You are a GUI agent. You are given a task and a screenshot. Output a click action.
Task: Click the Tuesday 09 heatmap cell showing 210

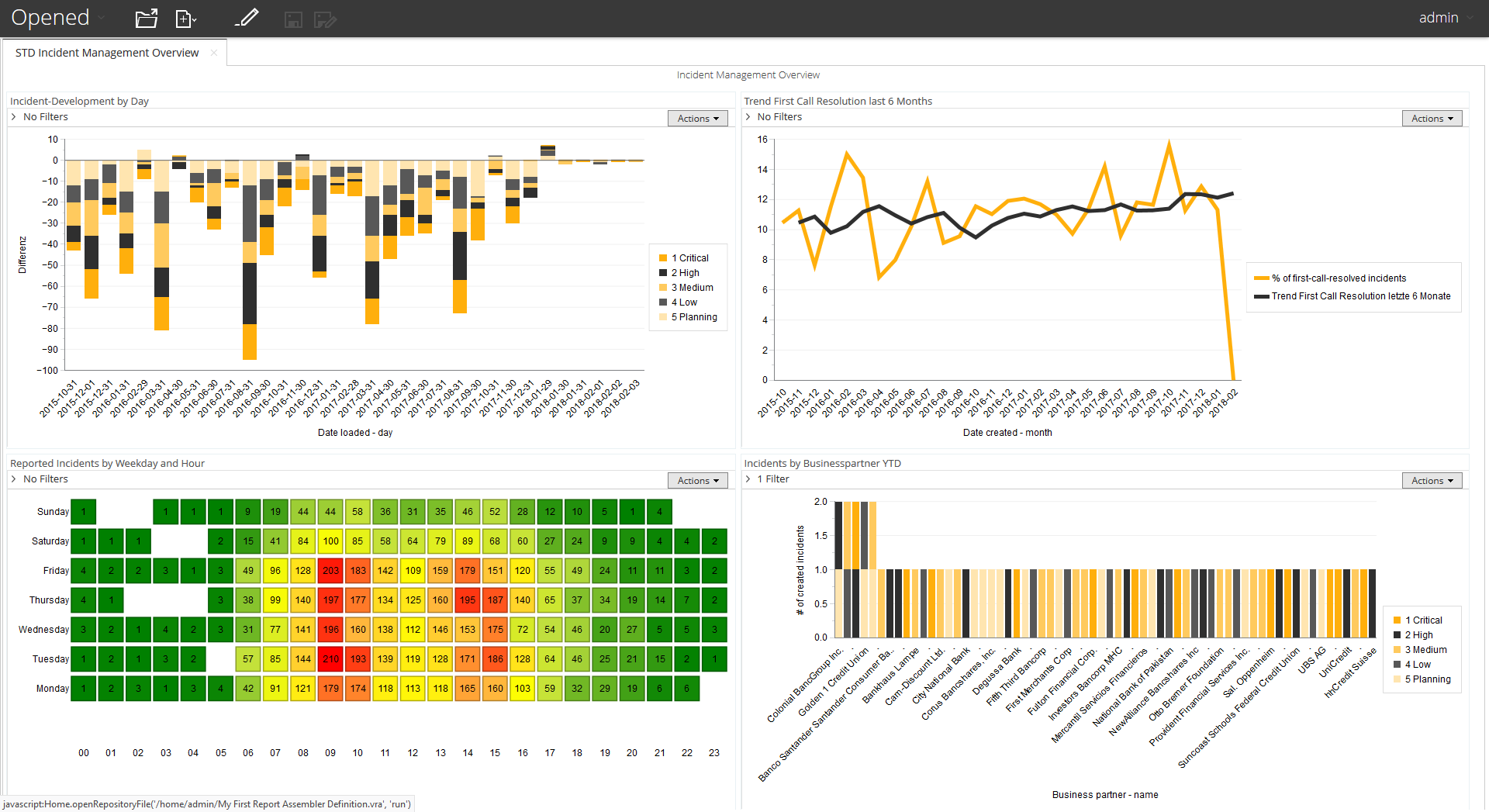[330, 659]
